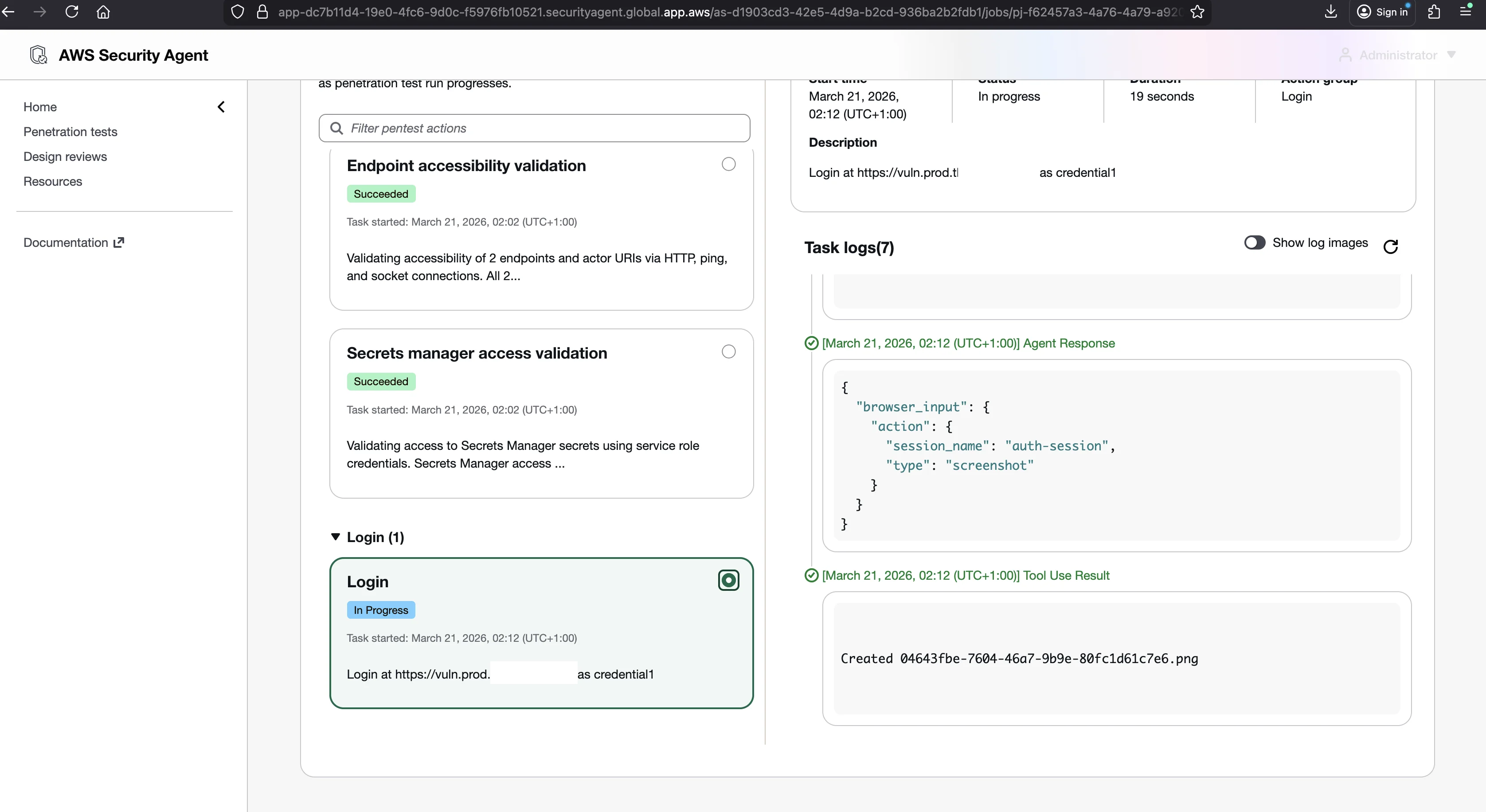Click Succeeded badge on Secrets manager card
Image resolution: width=1486 pixels, height=812 pixels.
point(381,381)
